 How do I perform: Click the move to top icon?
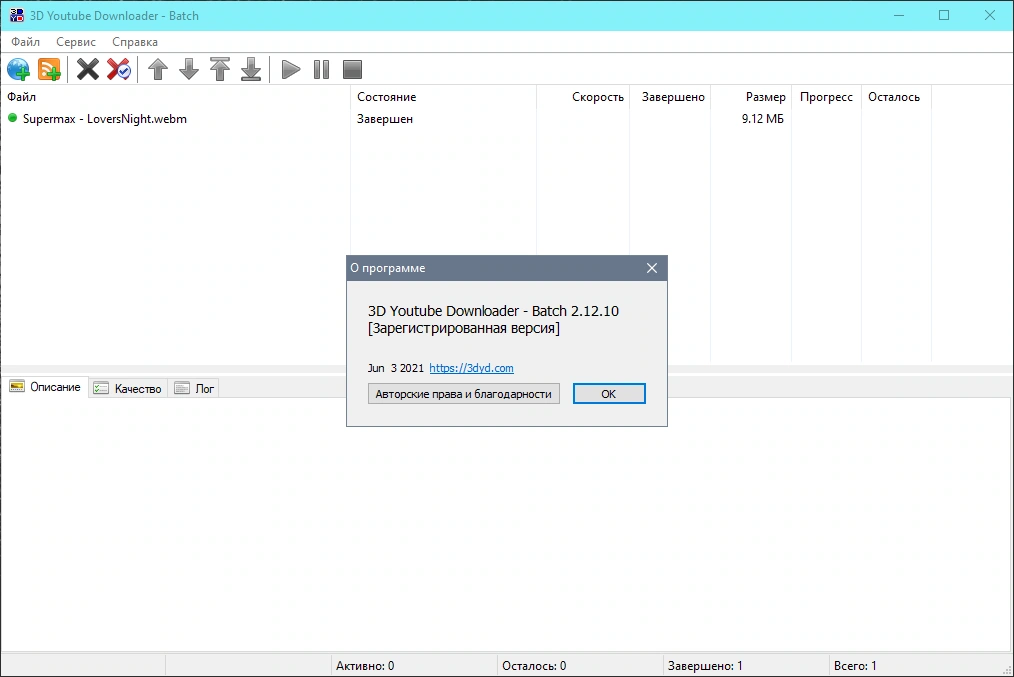coord(220,69)
